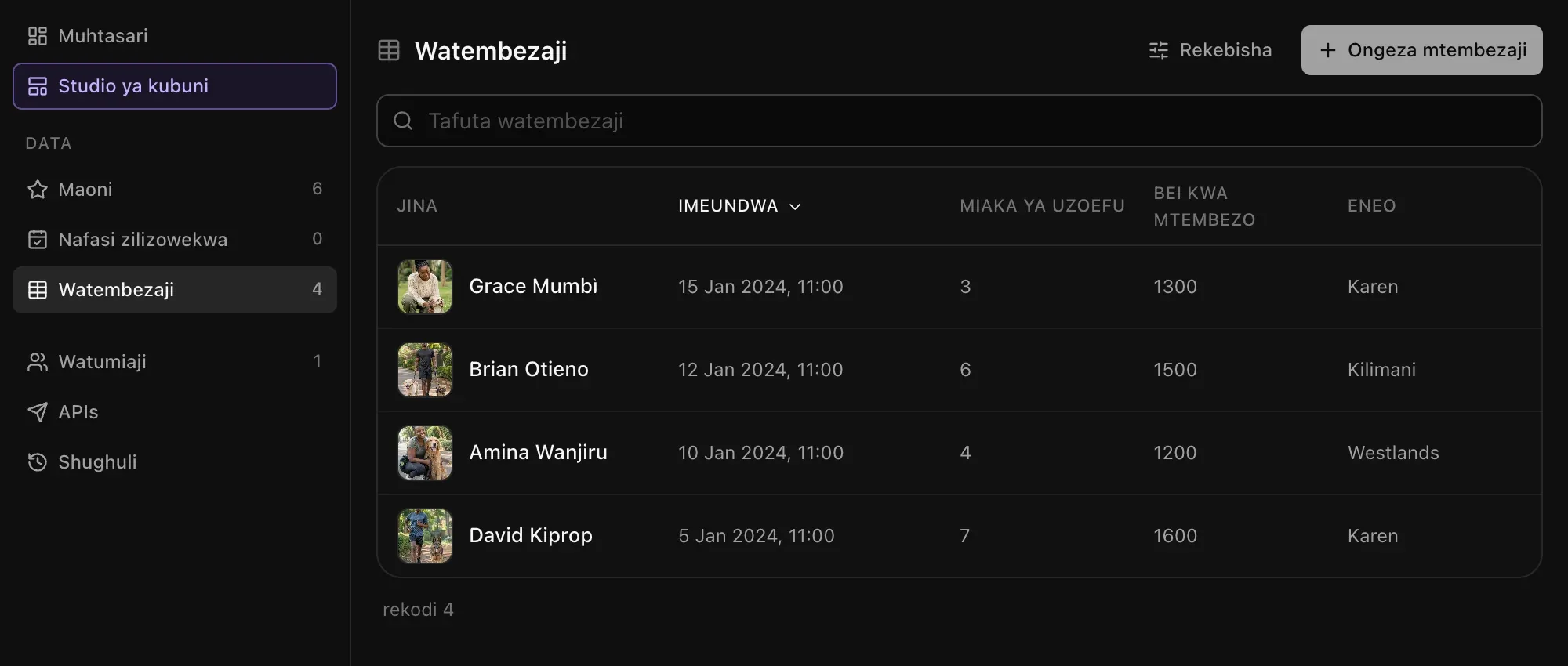
Task: Open Muhtasari dashboard icon
Action: [37, 36]
